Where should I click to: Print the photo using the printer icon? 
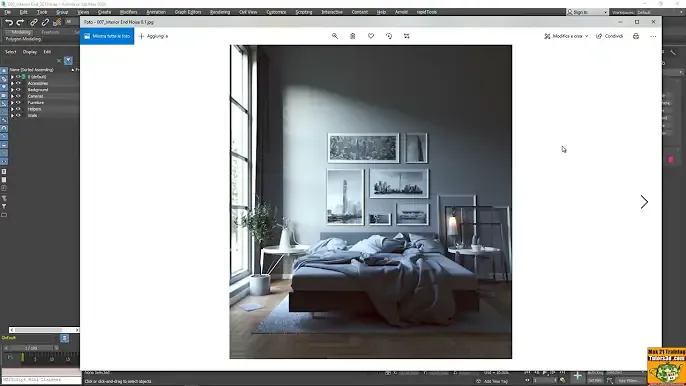(x=636, y=36)
